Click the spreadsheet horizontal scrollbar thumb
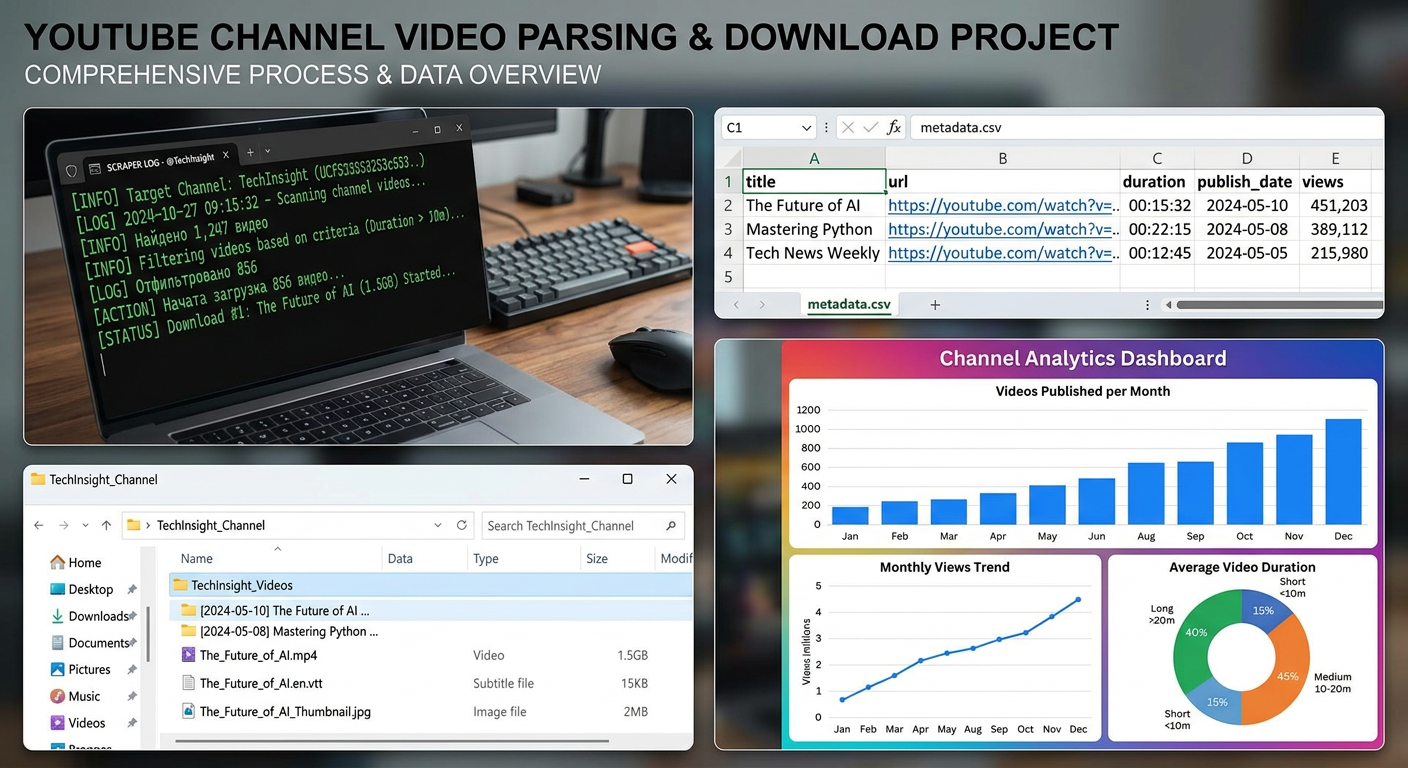Viewport: 1408px width, 768px height. click(x=1280, y=305)
